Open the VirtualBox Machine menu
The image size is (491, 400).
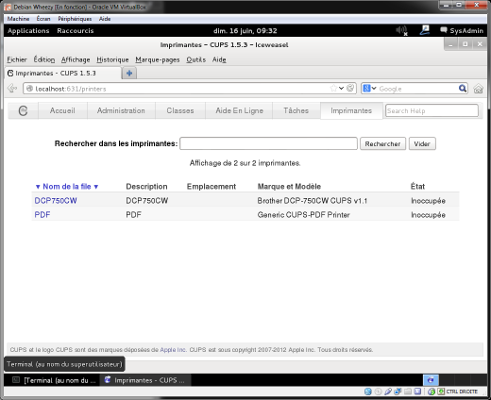tap(18, 19)
